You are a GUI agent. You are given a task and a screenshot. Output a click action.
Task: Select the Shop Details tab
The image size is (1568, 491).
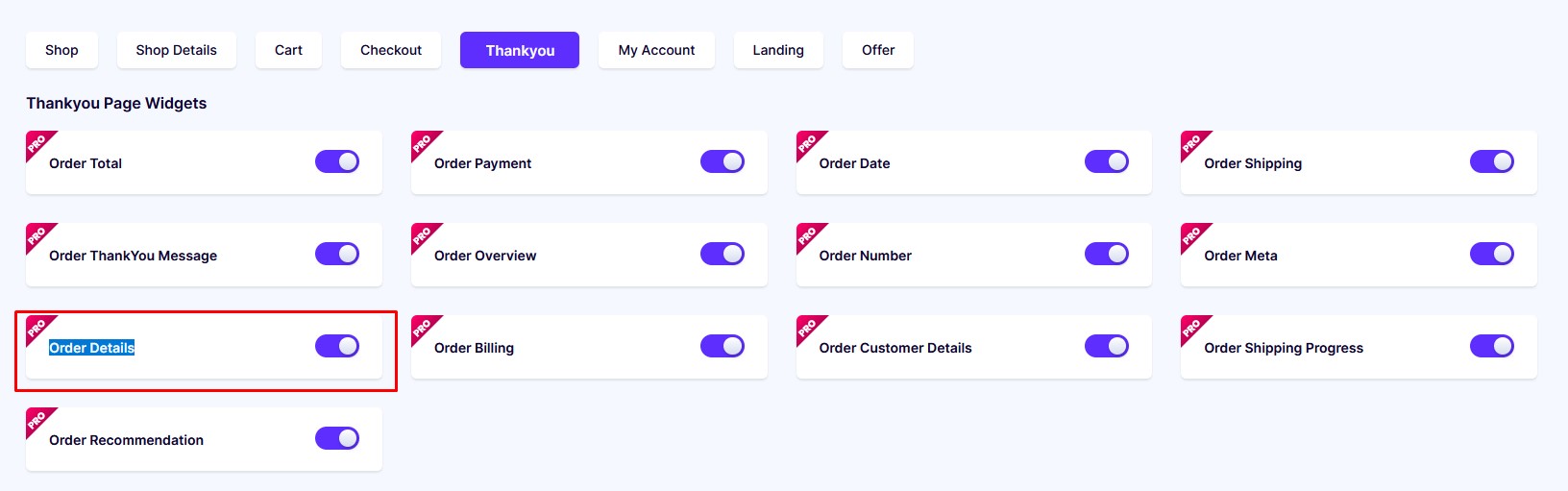click(177, 50)
